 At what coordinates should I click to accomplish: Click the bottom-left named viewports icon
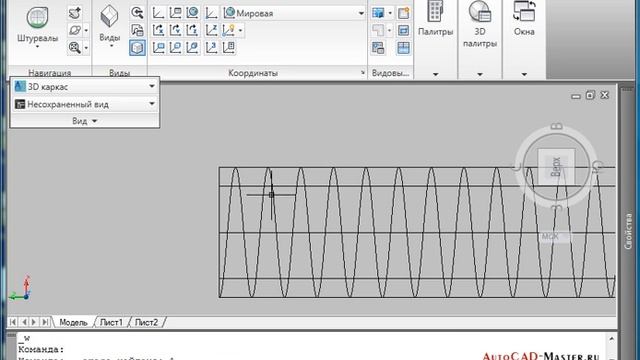pos(378,48)
